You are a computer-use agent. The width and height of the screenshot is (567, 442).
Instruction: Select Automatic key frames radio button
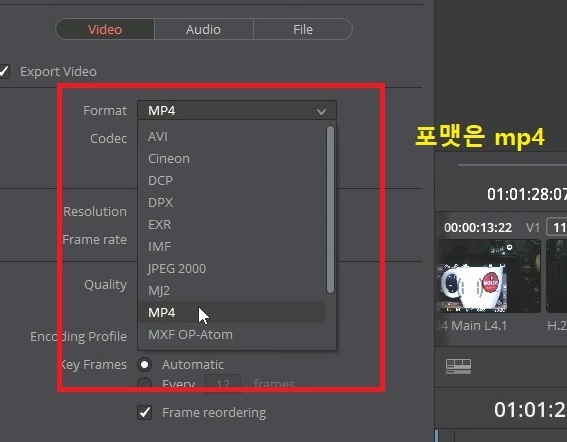coord(144,365)
